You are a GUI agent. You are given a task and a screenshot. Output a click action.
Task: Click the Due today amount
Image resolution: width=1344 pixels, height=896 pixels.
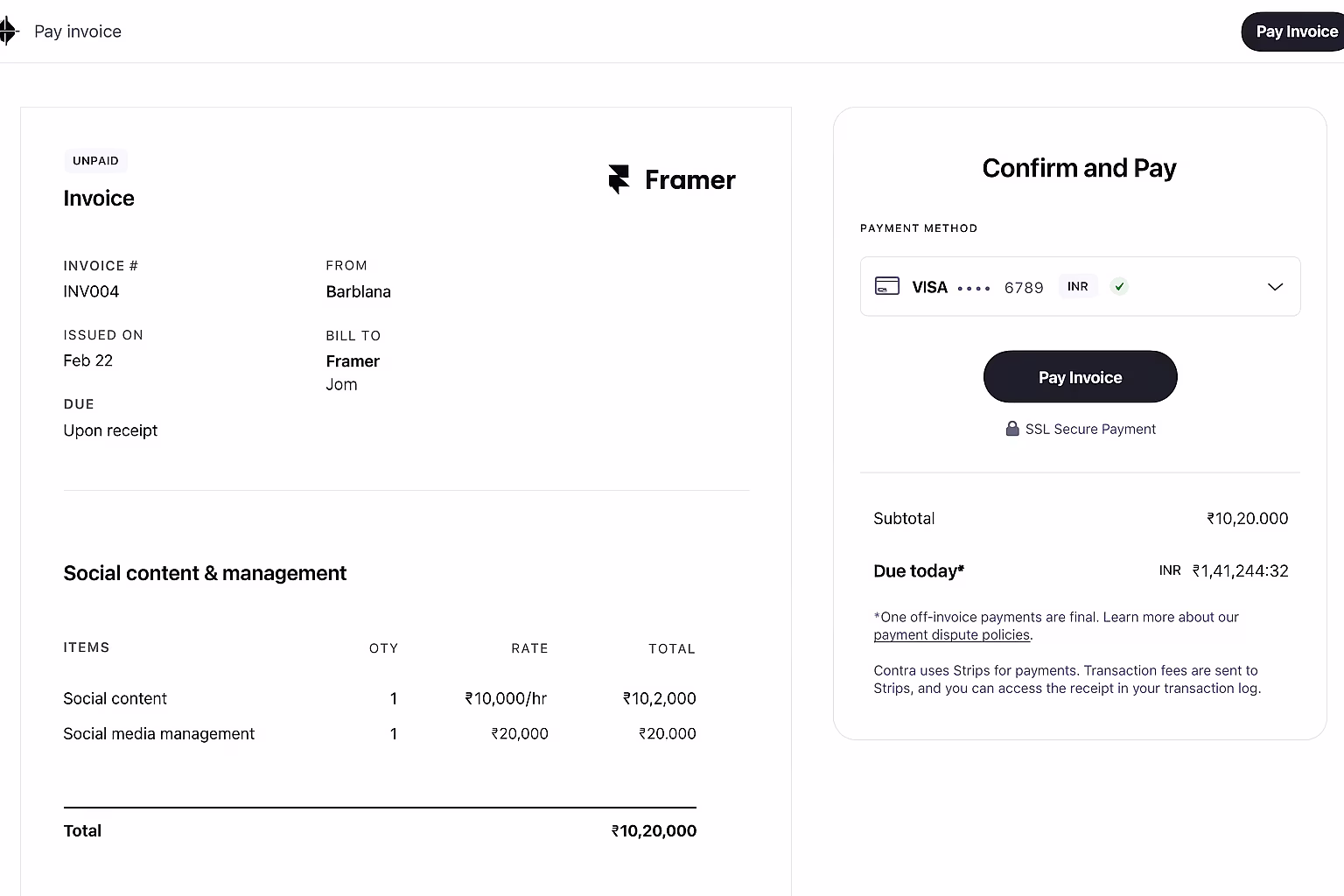point(1240,570)
